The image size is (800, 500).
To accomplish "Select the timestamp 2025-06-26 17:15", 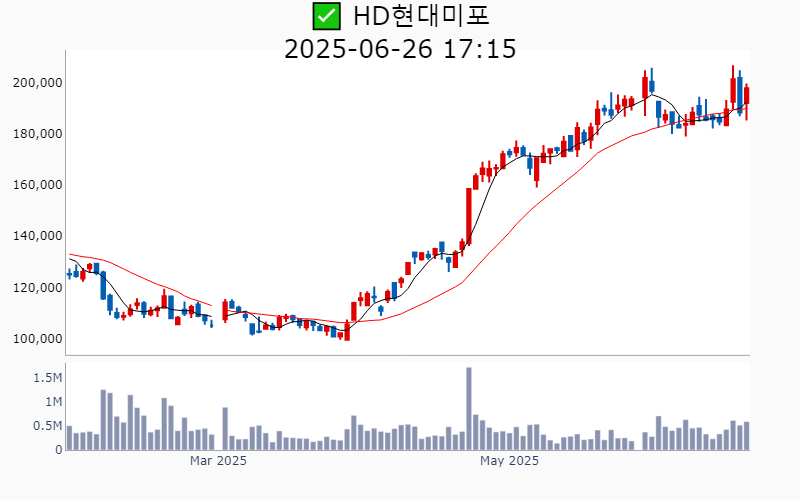I will 400,49.
